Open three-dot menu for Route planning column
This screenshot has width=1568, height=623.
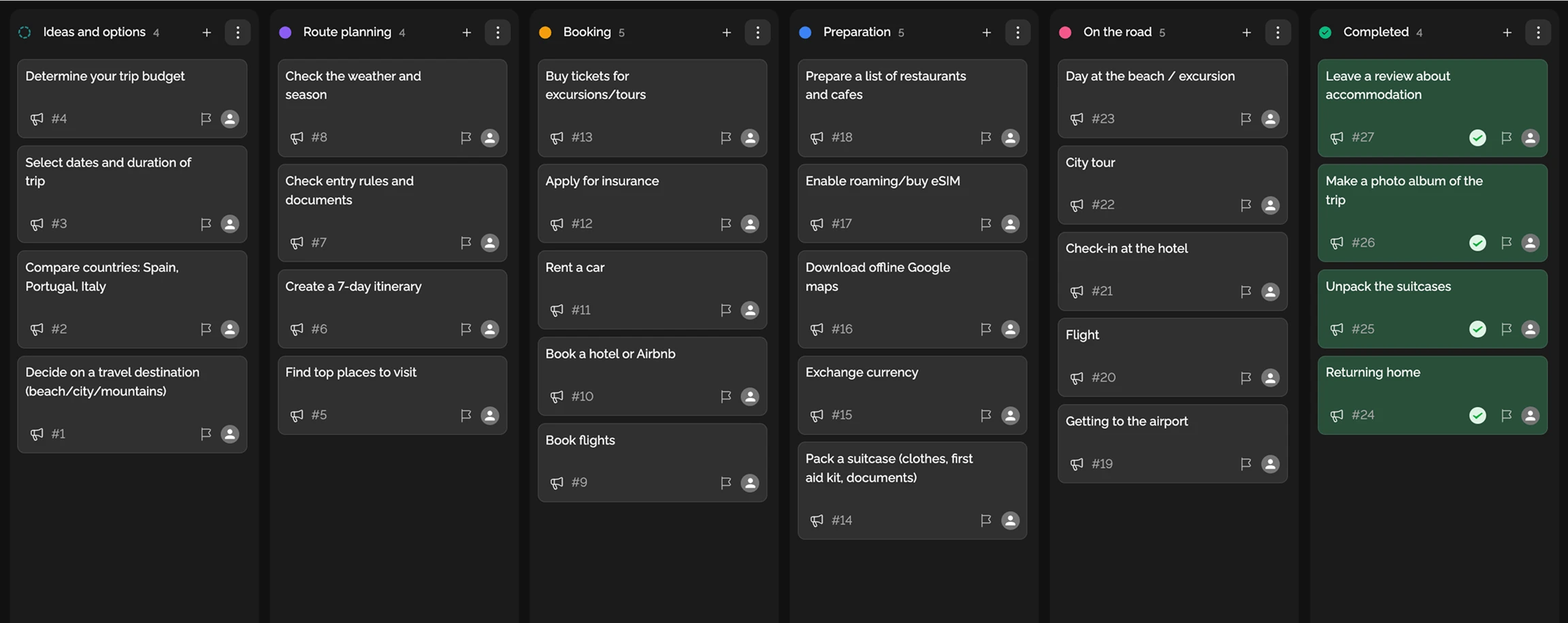coord(497,33)
